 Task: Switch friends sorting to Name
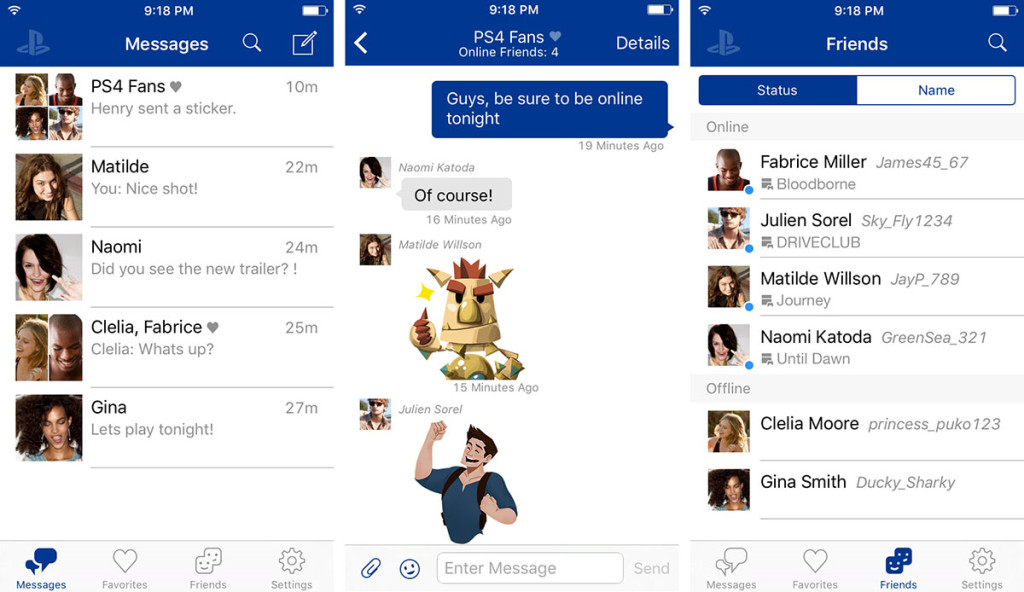(936, 90)
